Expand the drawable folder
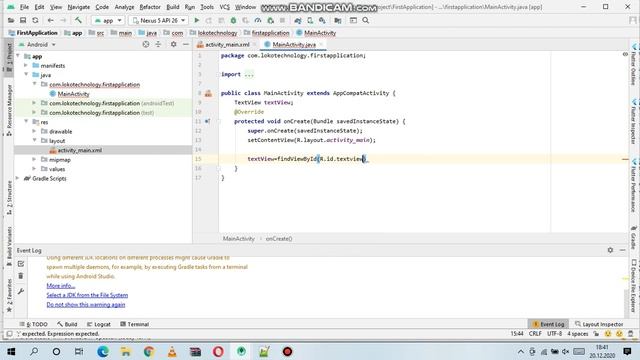Image resolution: width=640 pixels, height=360 pixels. [34, 131]
